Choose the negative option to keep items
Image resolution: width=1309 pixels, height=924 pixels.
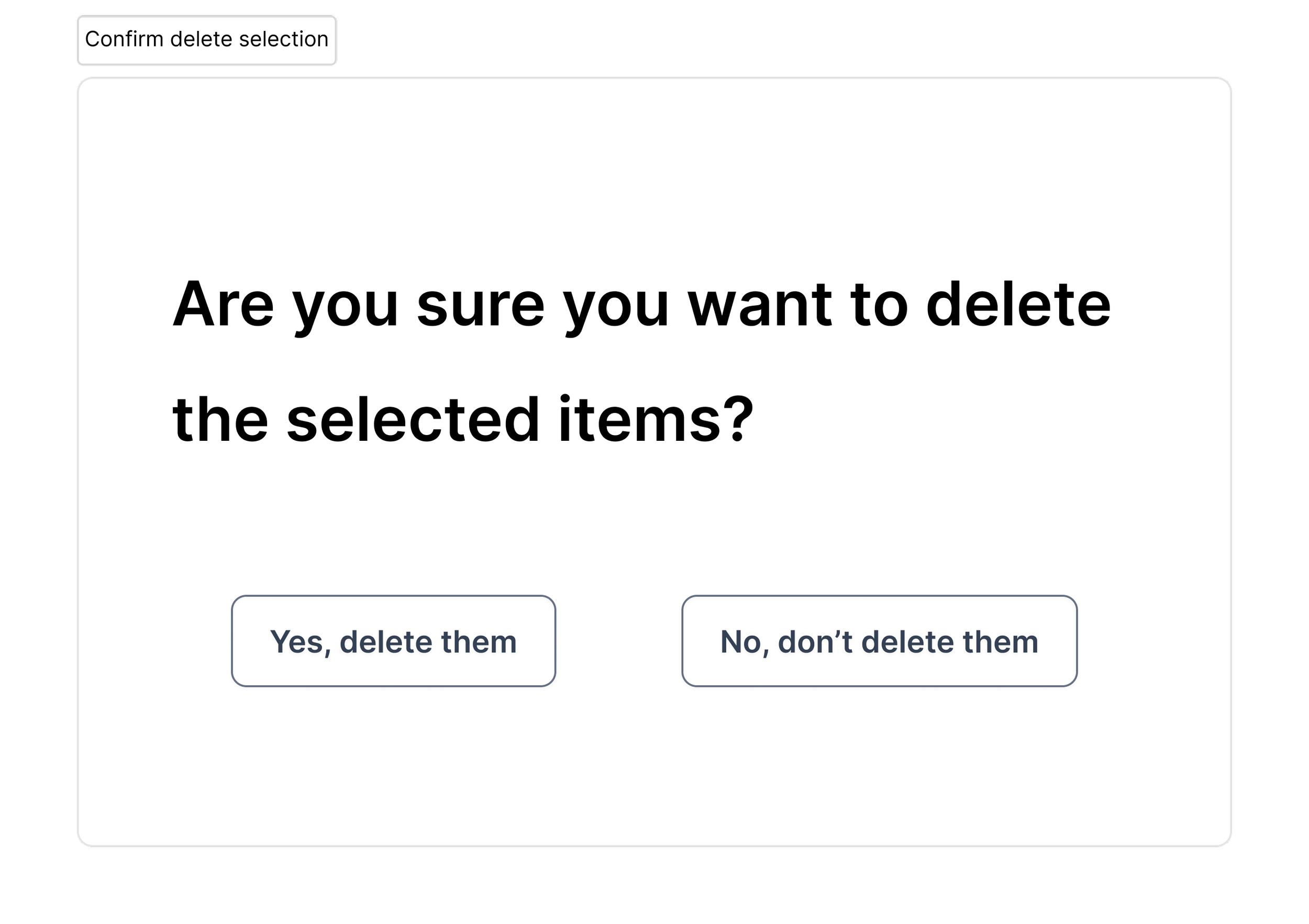coord(880,641)
